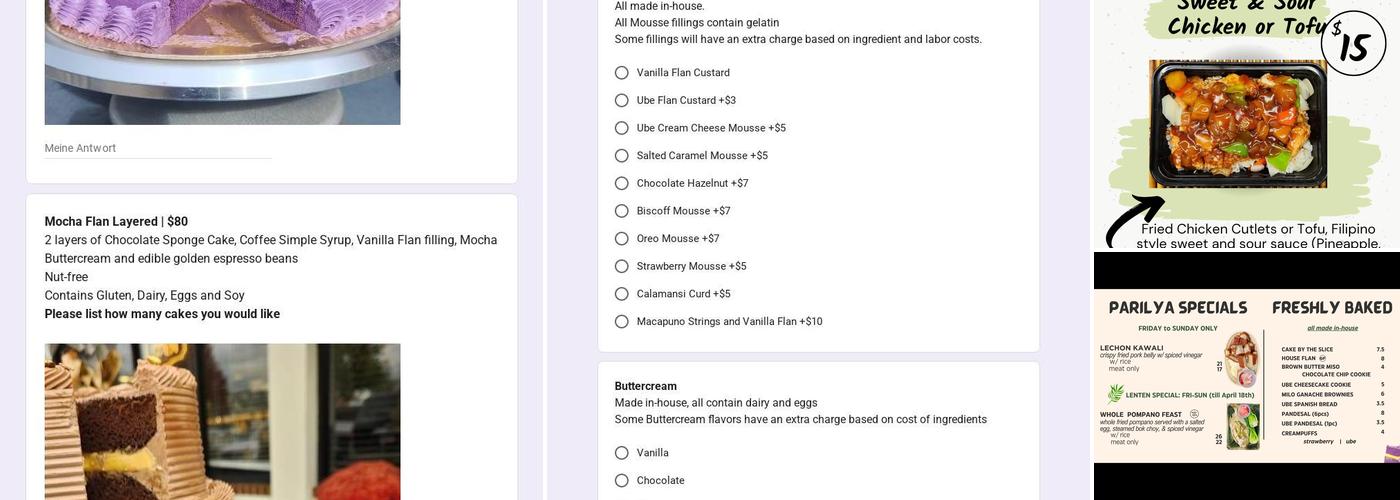Screen dimensions: 1400x500
Task: Click the Freshly Baked menu heading
Action: click(1332, 308)
